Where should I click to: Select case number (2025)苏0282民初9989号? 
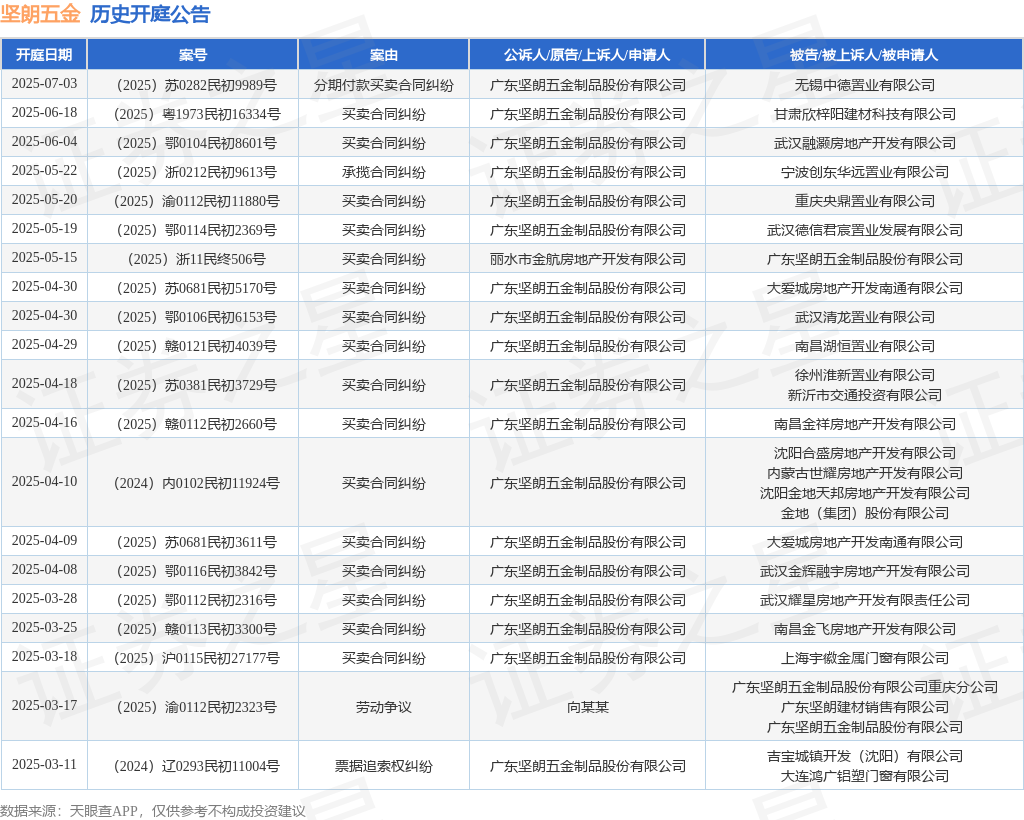pos(193,85)
